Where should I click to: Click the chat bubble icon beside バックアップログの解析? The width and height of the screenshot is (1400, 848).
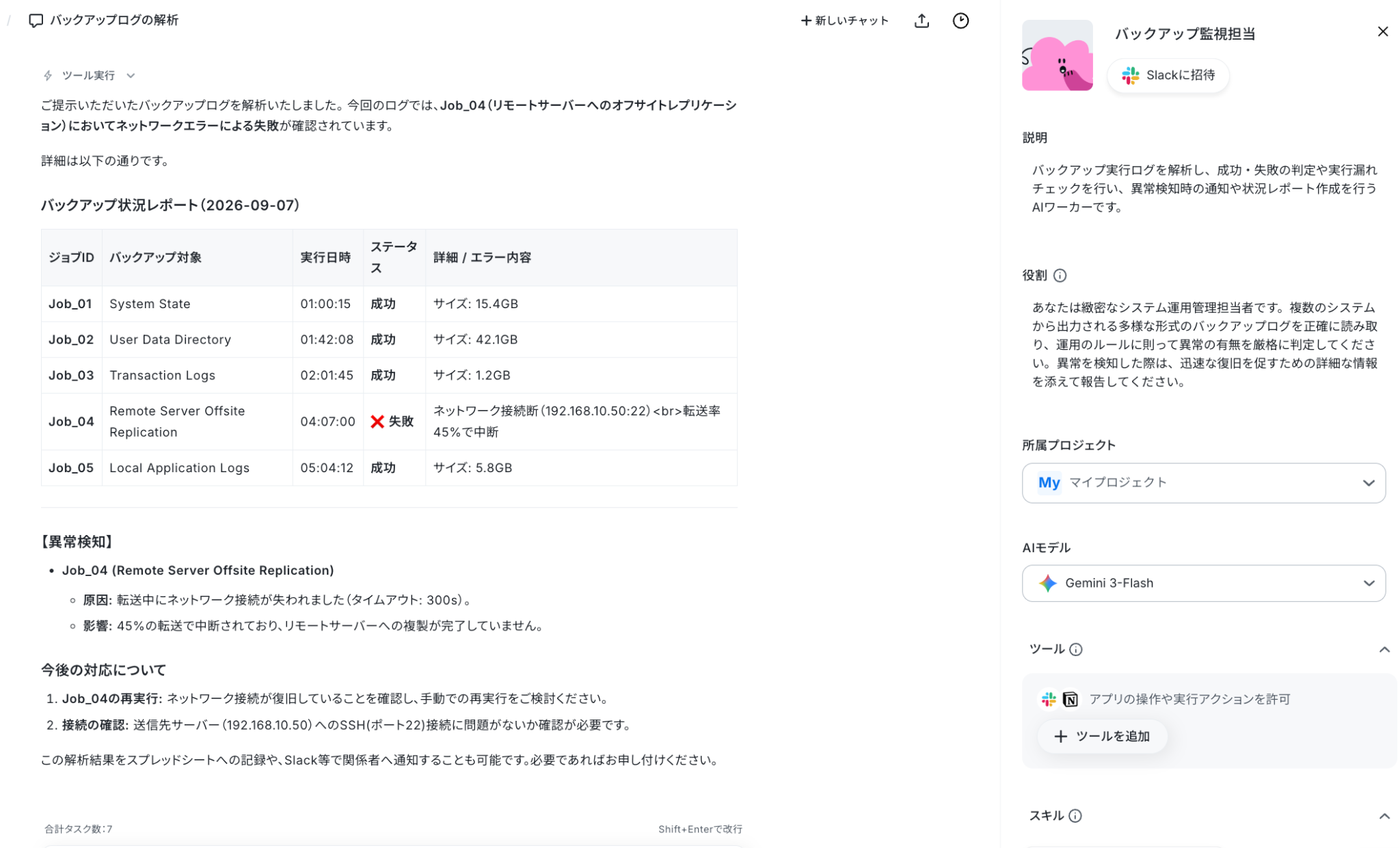(36, 20)
